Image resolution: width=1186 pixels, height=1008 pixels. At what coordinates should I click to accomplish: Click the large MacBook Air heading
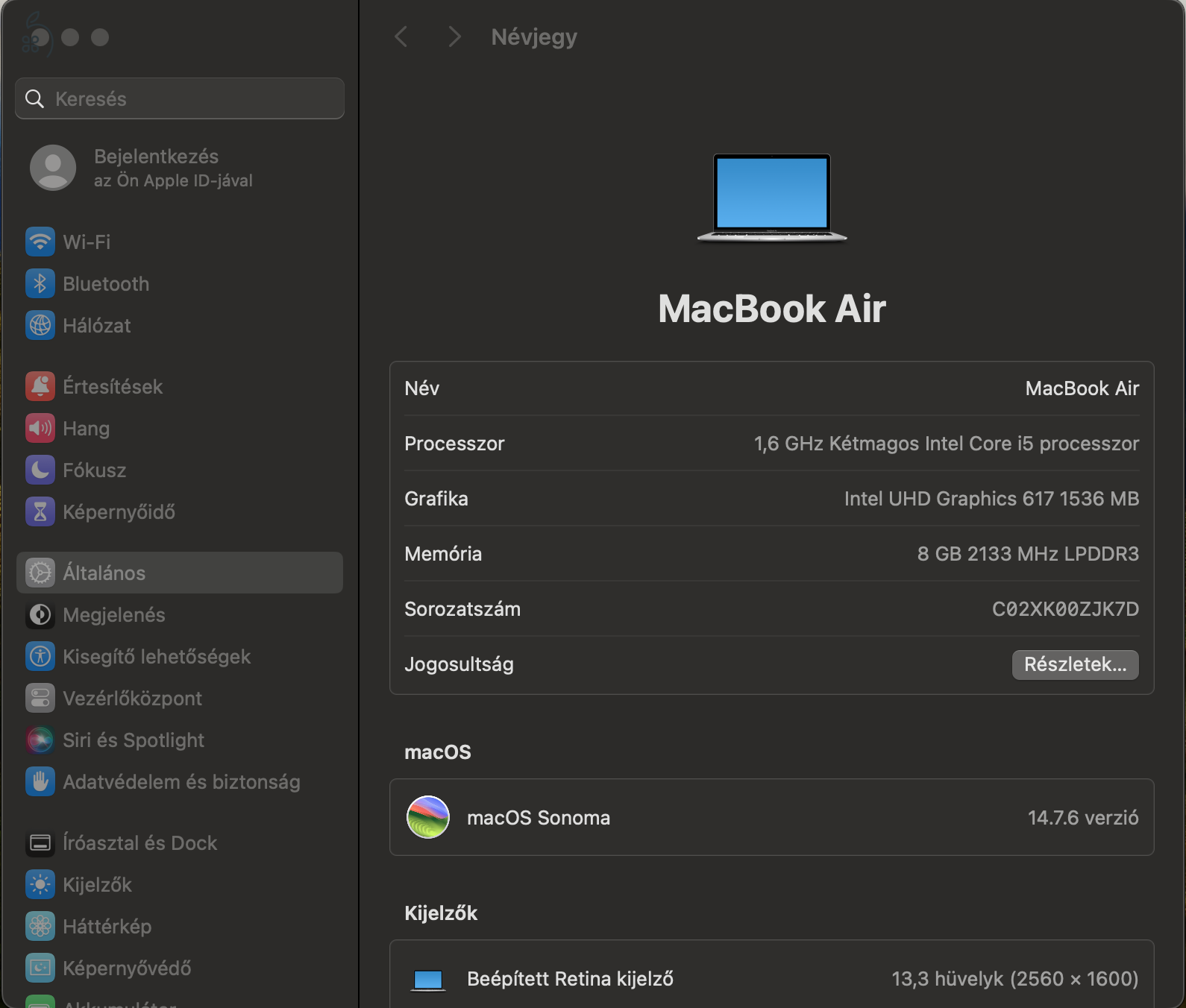772,309
